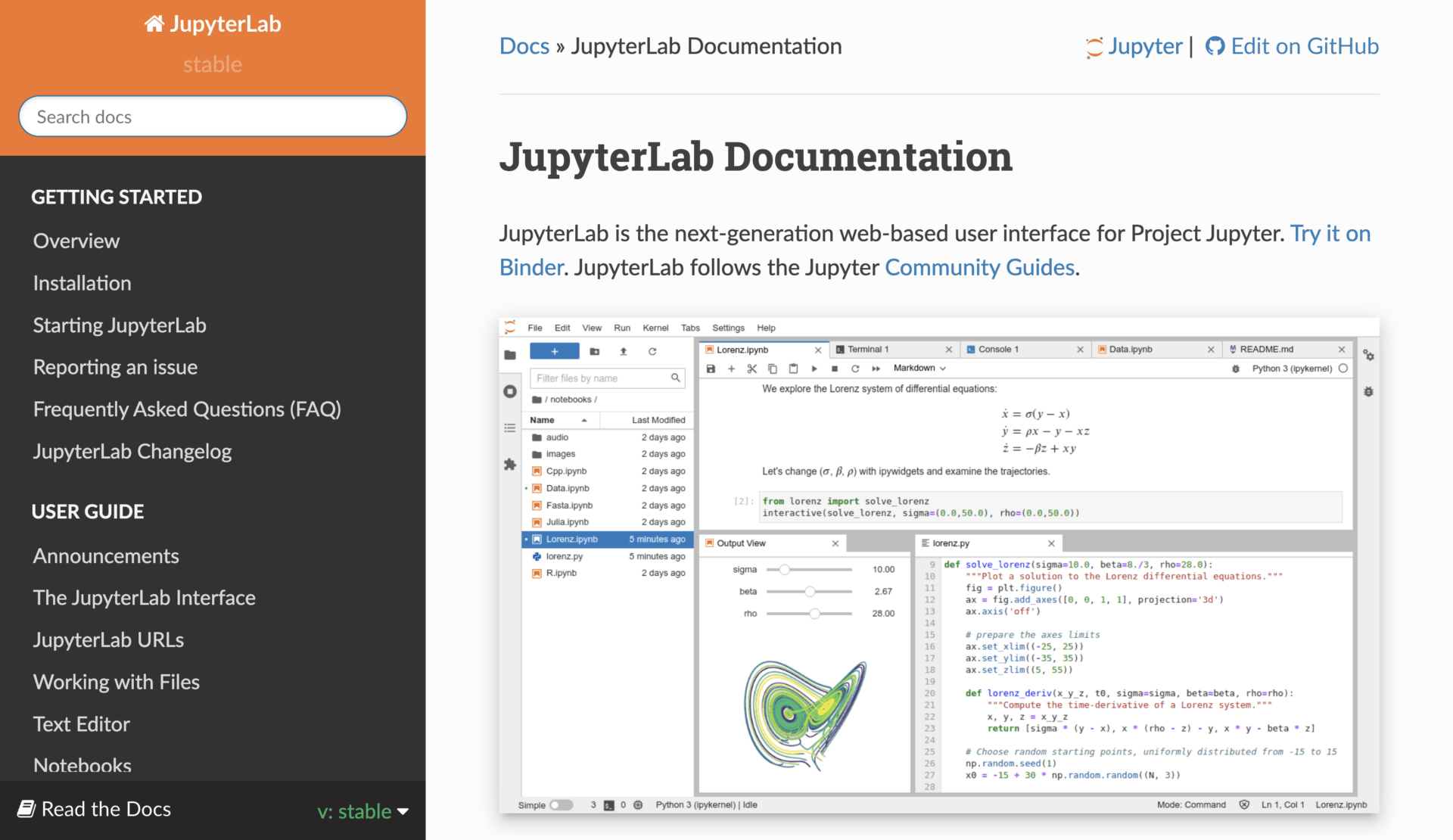Click the running kernels stop-circle sidebar icon
Image resolution: width=1453 pixels, height=840 pixels.
pyautogui.click(x=510, y=391)
